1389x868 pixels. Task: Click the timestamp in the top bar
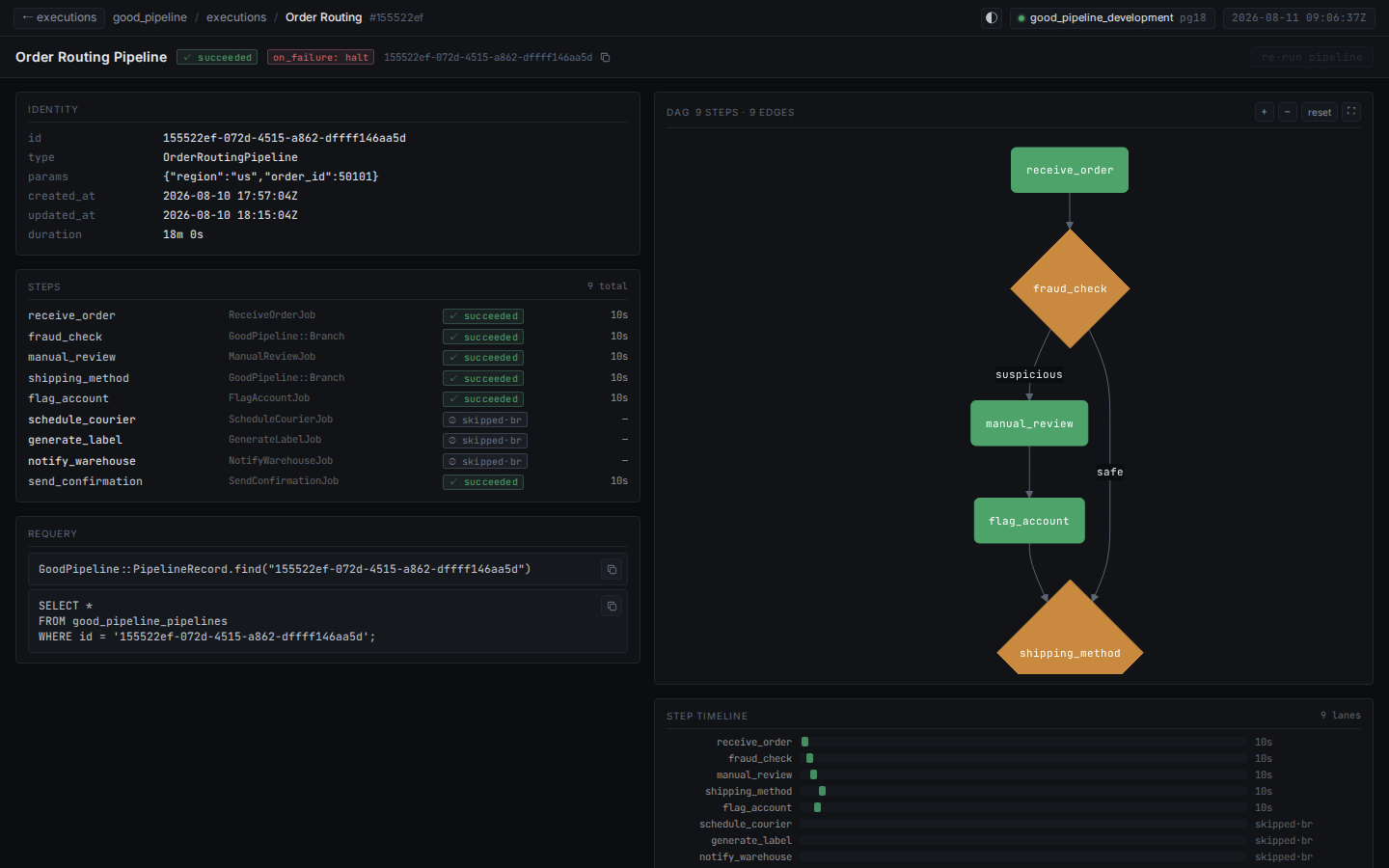(x=1298, y=17)
